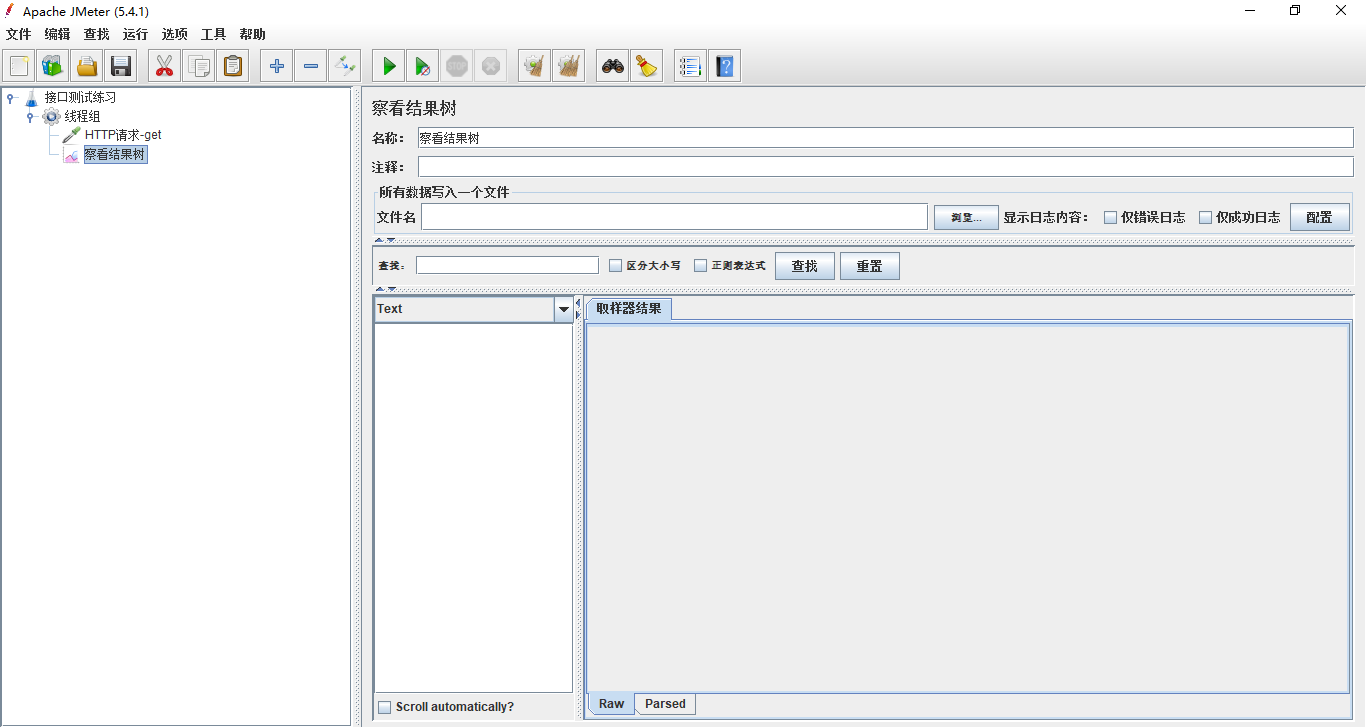The width and height of the screenshot is (1366, 727).
Task: Click the New test plan icon
Action: tap(19, 66)
